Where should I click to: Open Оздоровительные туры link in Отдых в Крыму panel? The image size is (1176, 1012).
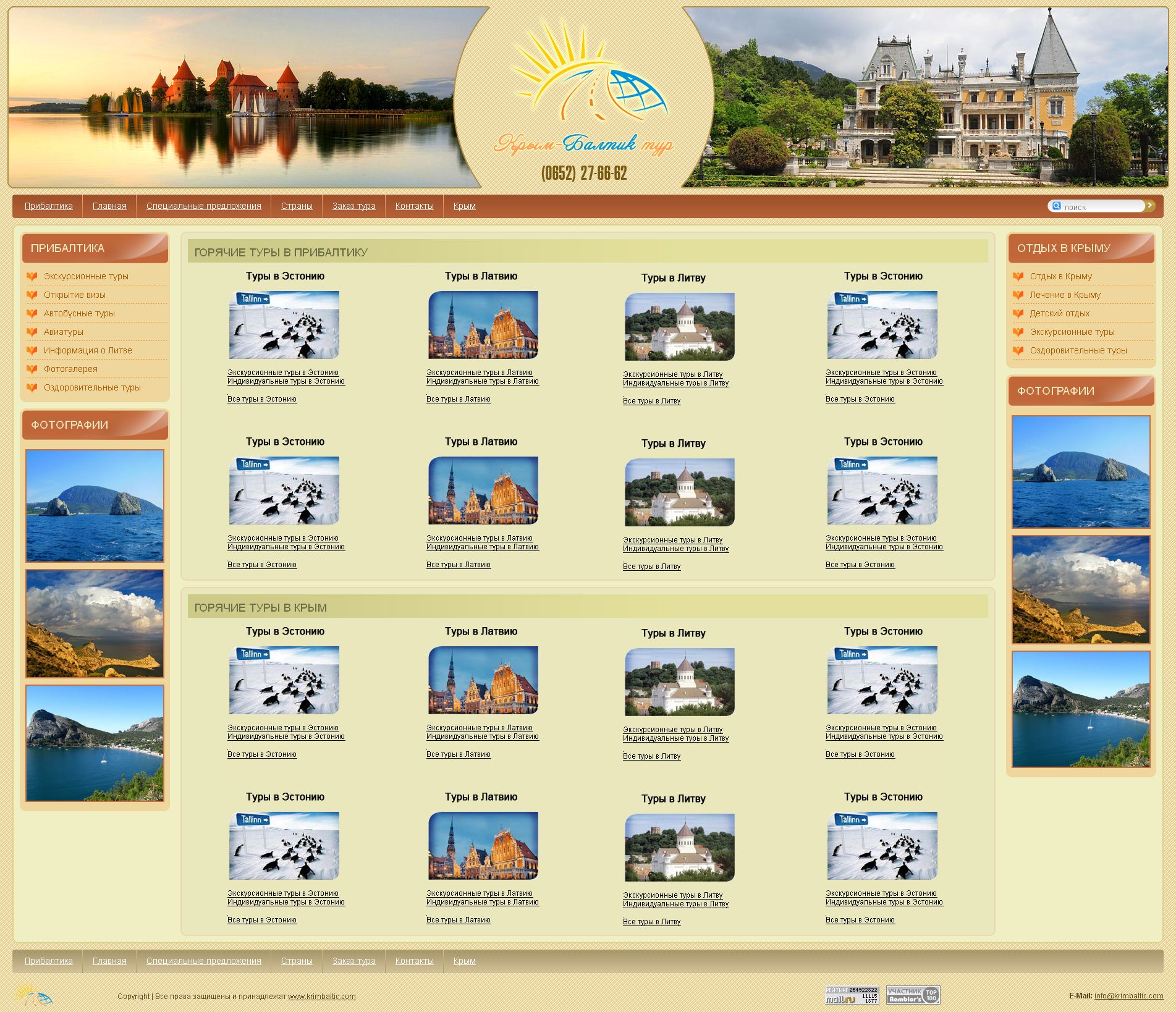[x=1078, y=350]
